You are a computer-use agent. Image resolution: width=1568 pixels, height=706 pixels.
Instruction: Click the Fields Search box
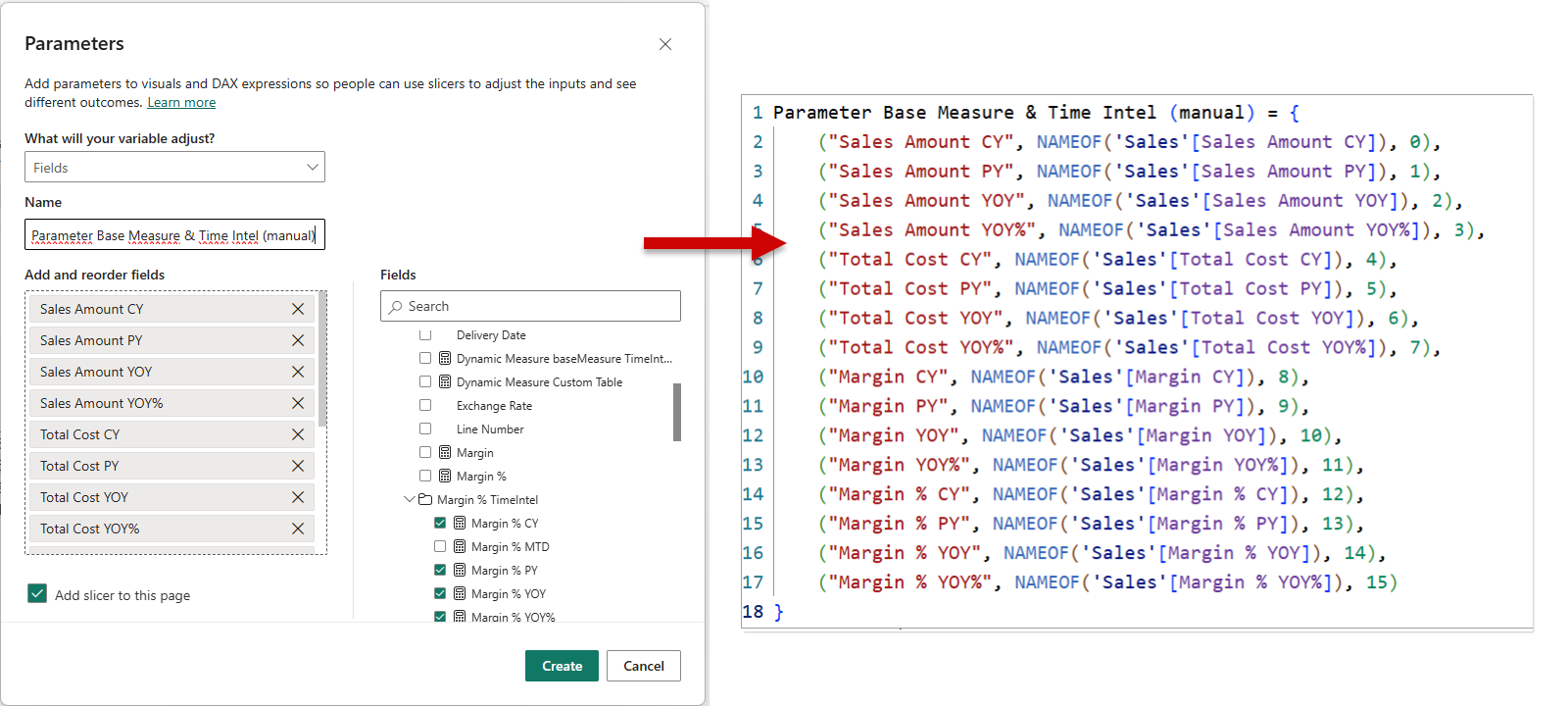click(x=530, y=306)
